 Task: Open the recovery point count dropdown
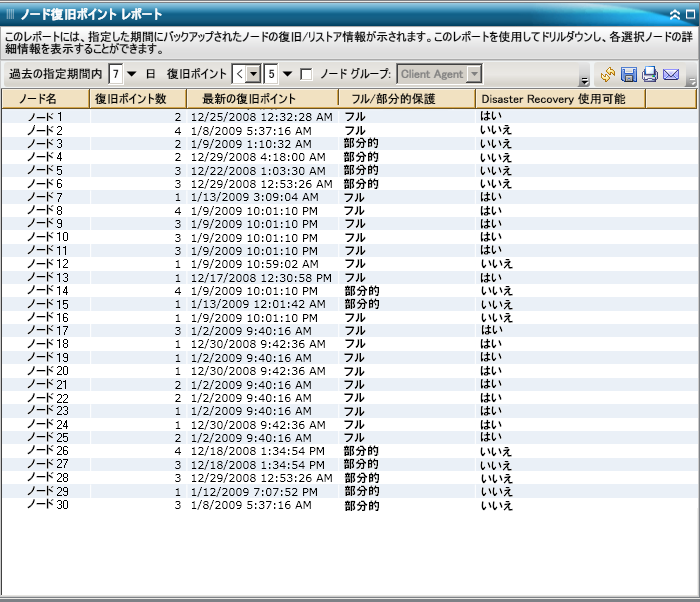(288, 74)
